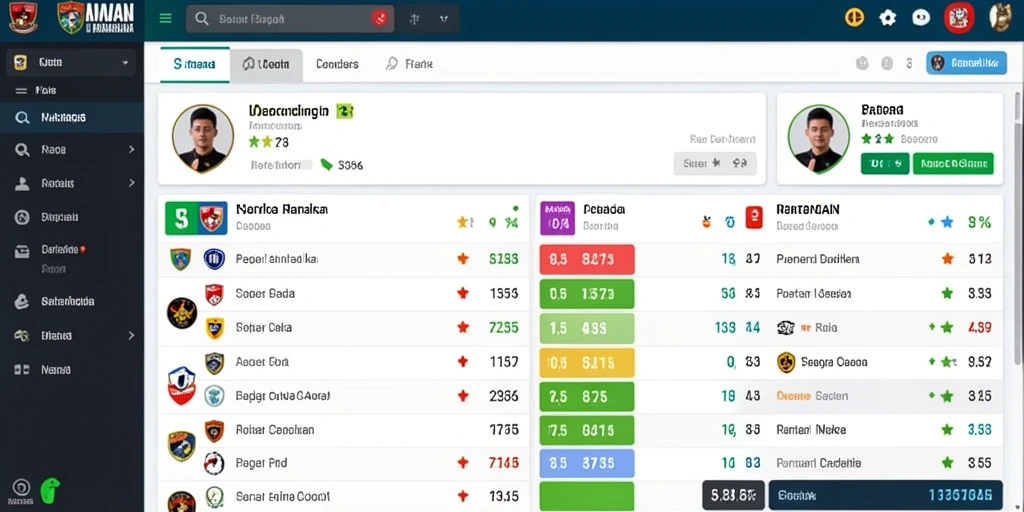
Task: Click the red 9.5 score cell
Action: [587, 259]
